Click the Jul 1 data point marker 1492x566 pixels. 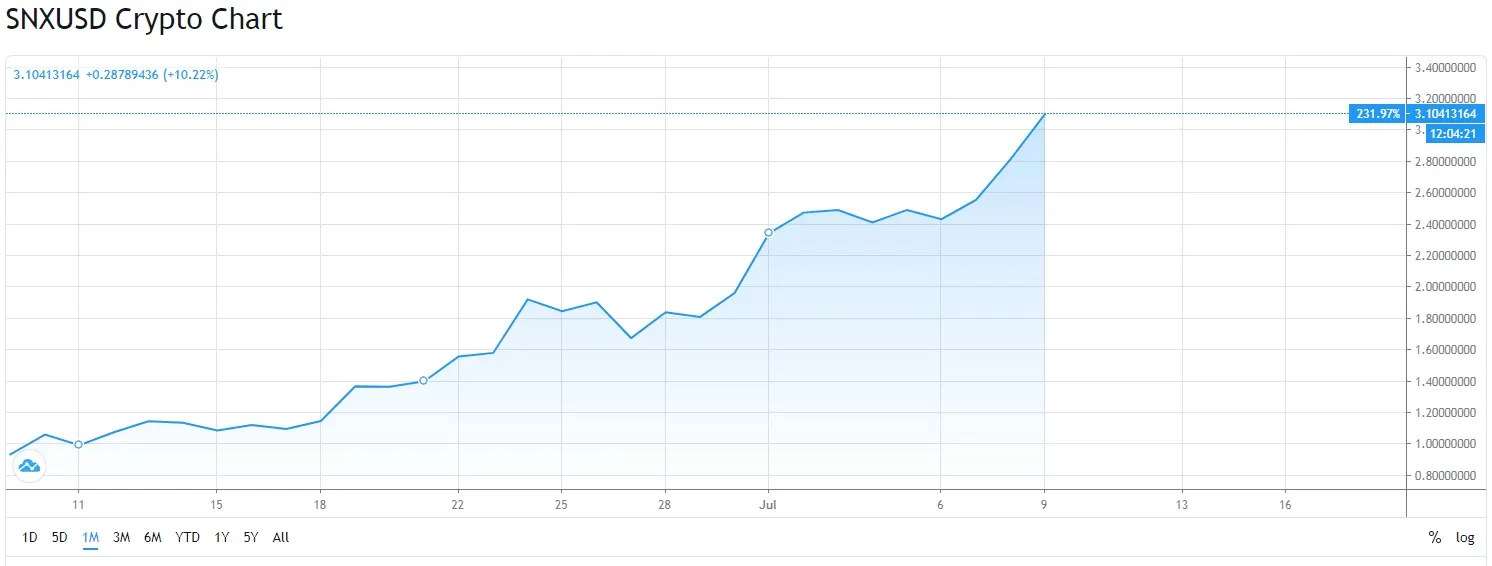[x=768, y=233]
